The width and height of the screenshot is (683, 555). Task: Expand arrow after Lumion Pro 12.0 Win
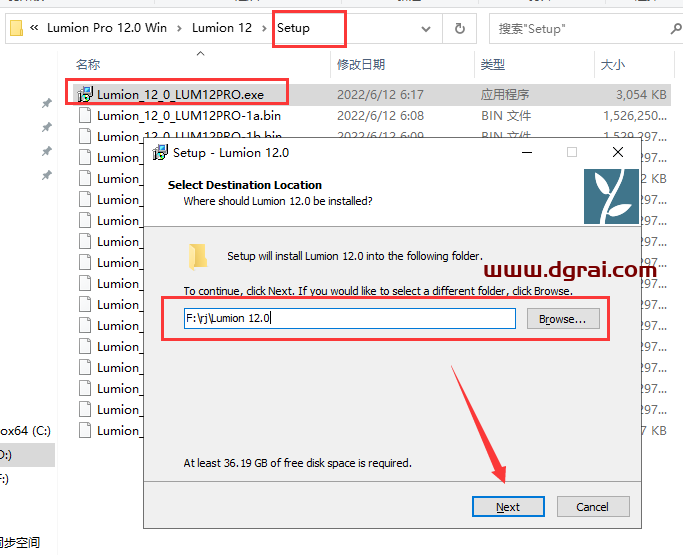point(179,29)
